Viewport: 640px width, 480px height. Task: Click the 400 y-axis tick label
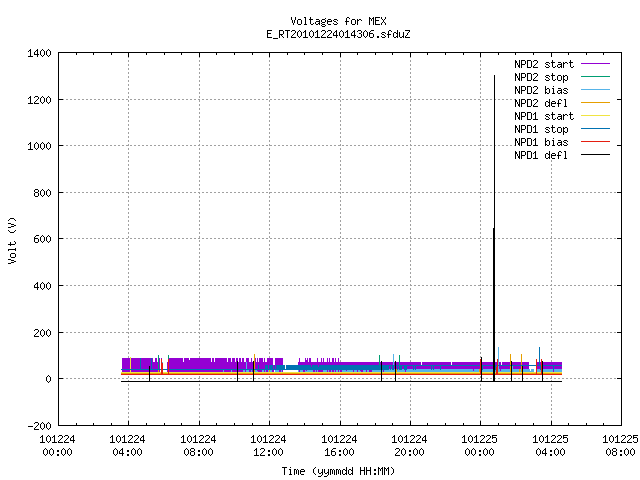coord(42,286)
